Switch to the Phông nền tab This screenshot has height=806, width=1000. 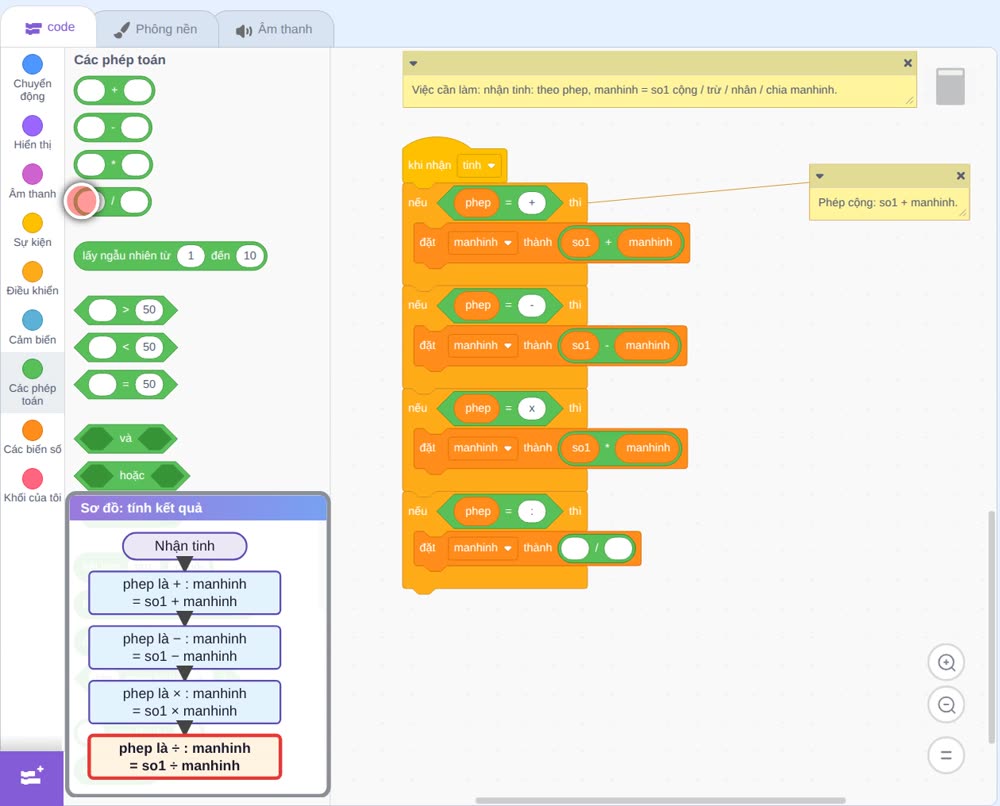tap(156, 29)
